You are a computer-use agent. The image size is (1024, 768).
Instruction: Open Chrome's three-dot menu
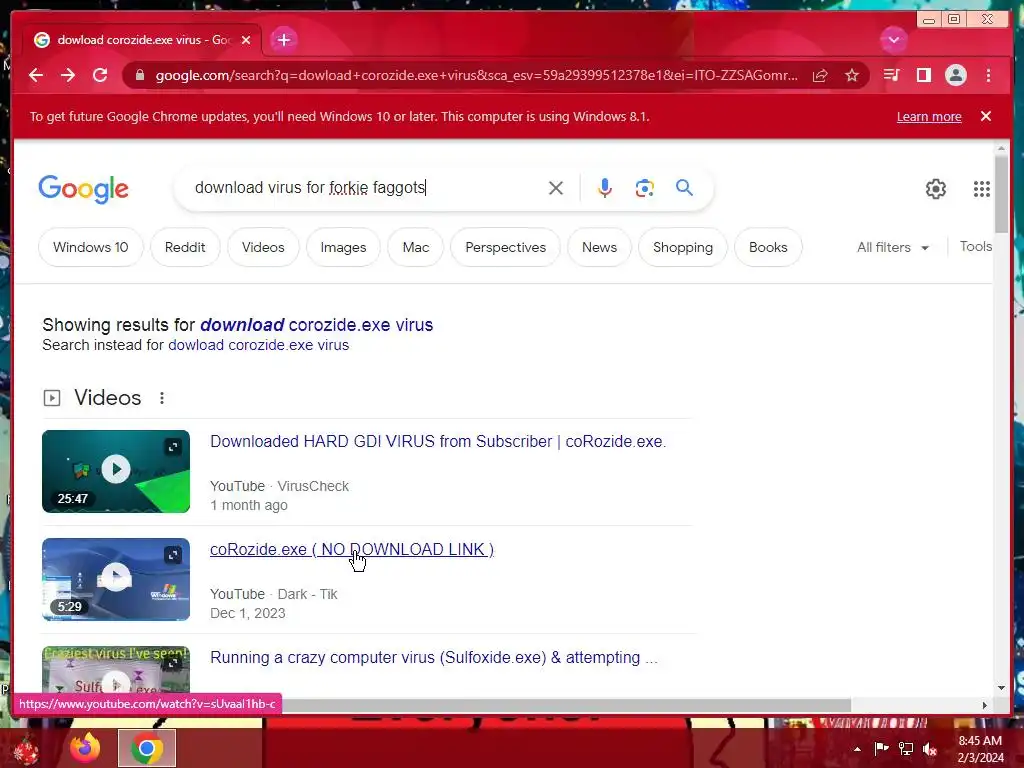tap(988, 75)
